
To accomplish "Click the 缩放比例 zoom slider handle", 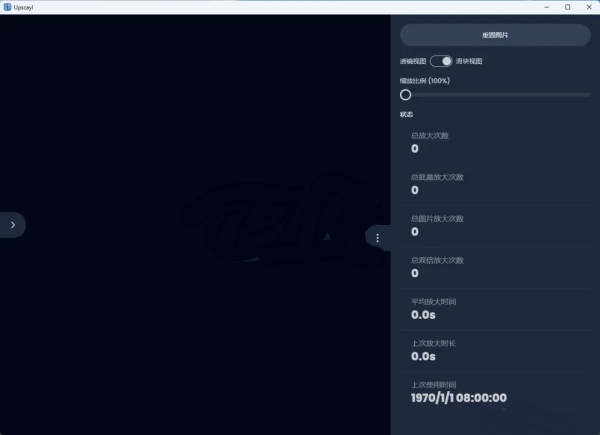I will pos(406,95).
